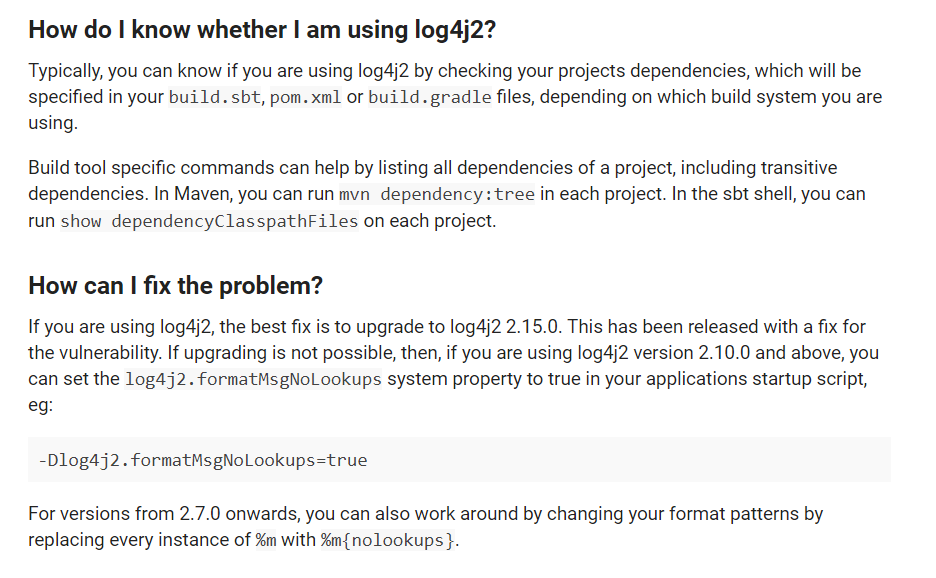Click the standalone %m inline code
This screenshot has height=578, width=936.
(266, 540)
